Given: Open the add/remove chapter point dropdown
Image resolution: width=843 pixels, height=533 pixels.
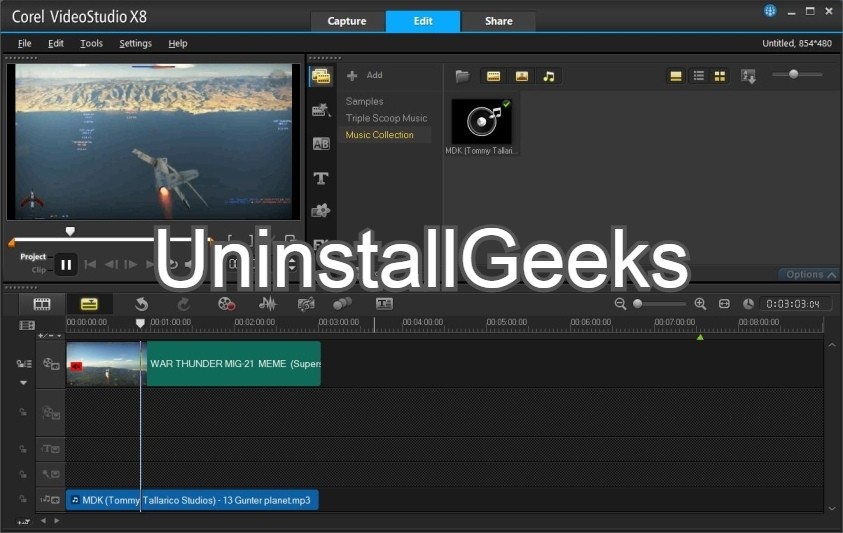Looking at the screenshot, I should click(x=50, y=336).
